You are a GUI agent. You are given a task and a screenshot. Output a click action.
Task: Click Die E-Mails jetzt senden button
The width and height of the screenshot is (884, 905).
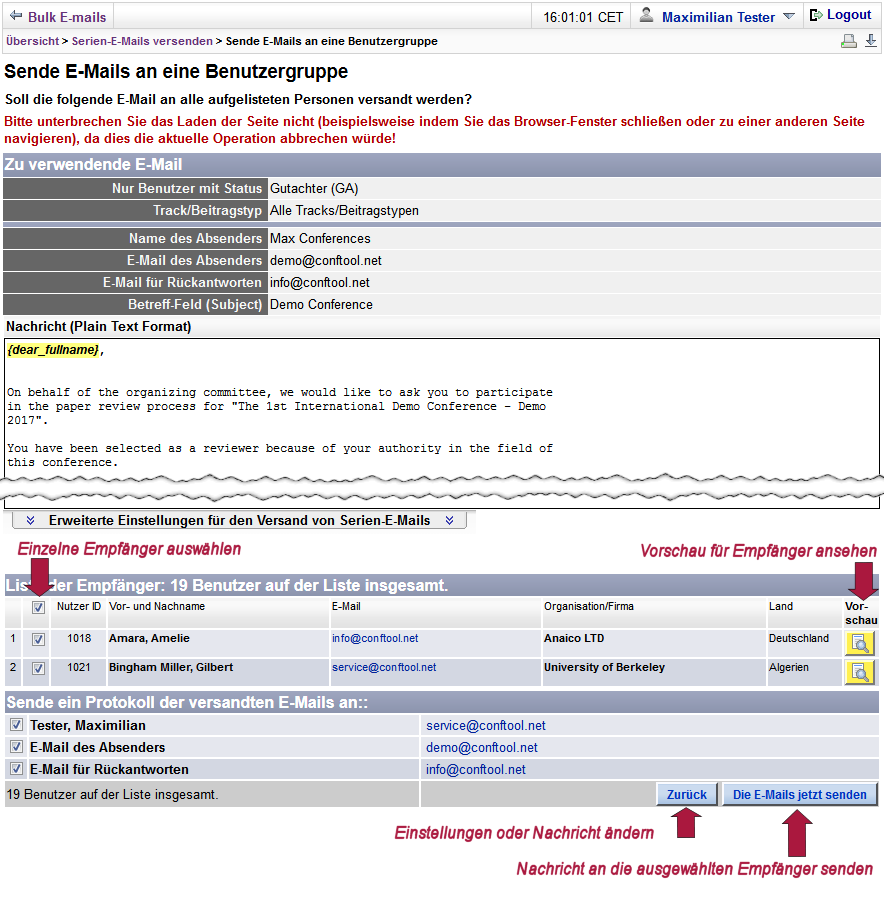(800, 795)
